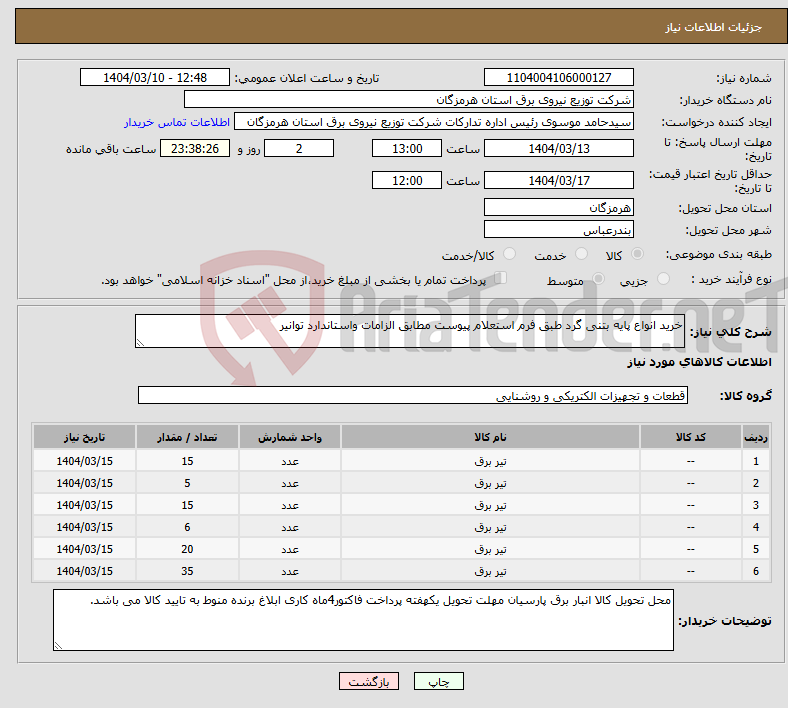This screenshot has width=788, height=708.
Task: Click the واحد شمارش column header
Action: [x=290, y=437]
